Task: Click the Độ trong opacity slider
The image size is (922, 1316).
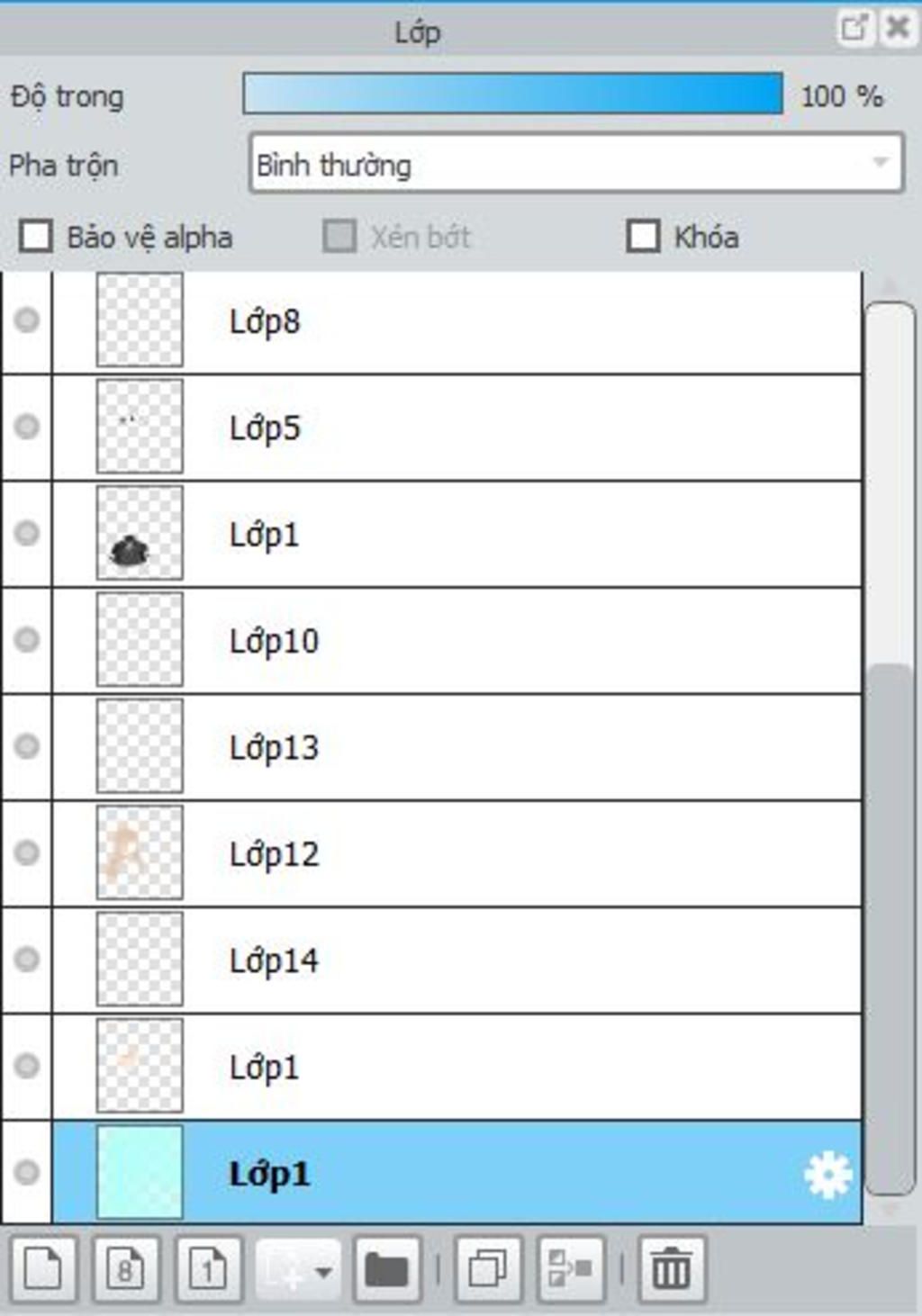Action: pyautogui.click(x=512, y=95)
